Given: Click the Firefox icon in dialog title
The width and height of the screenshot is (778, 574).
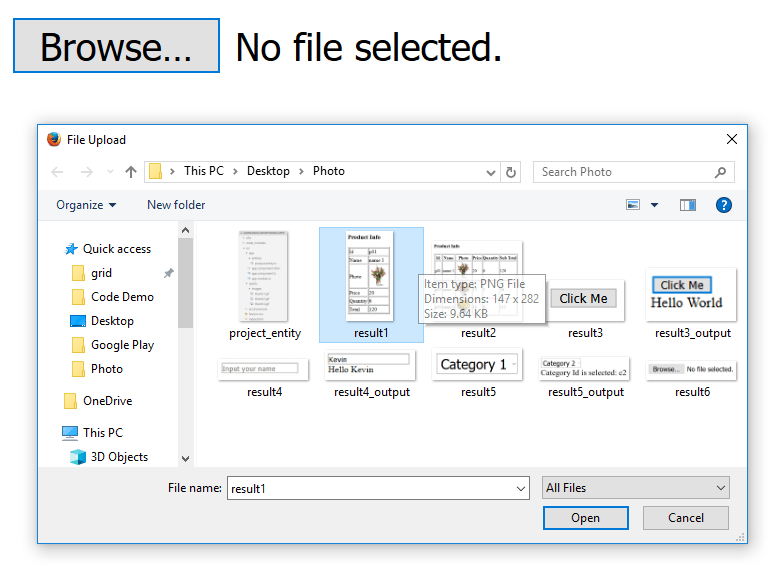Looking at the screenshot, I should tap(54, 139).
